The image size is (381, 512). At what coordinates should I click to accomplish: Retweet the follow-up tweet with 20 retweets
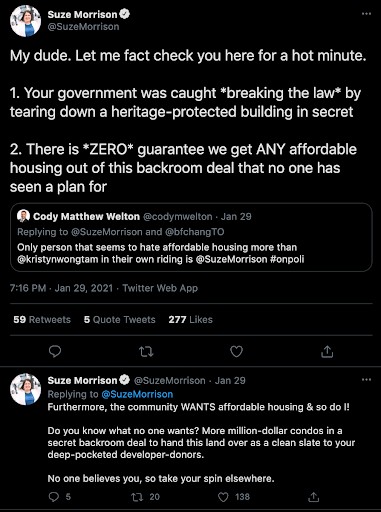pyautogui.click(x=145, y=497)
